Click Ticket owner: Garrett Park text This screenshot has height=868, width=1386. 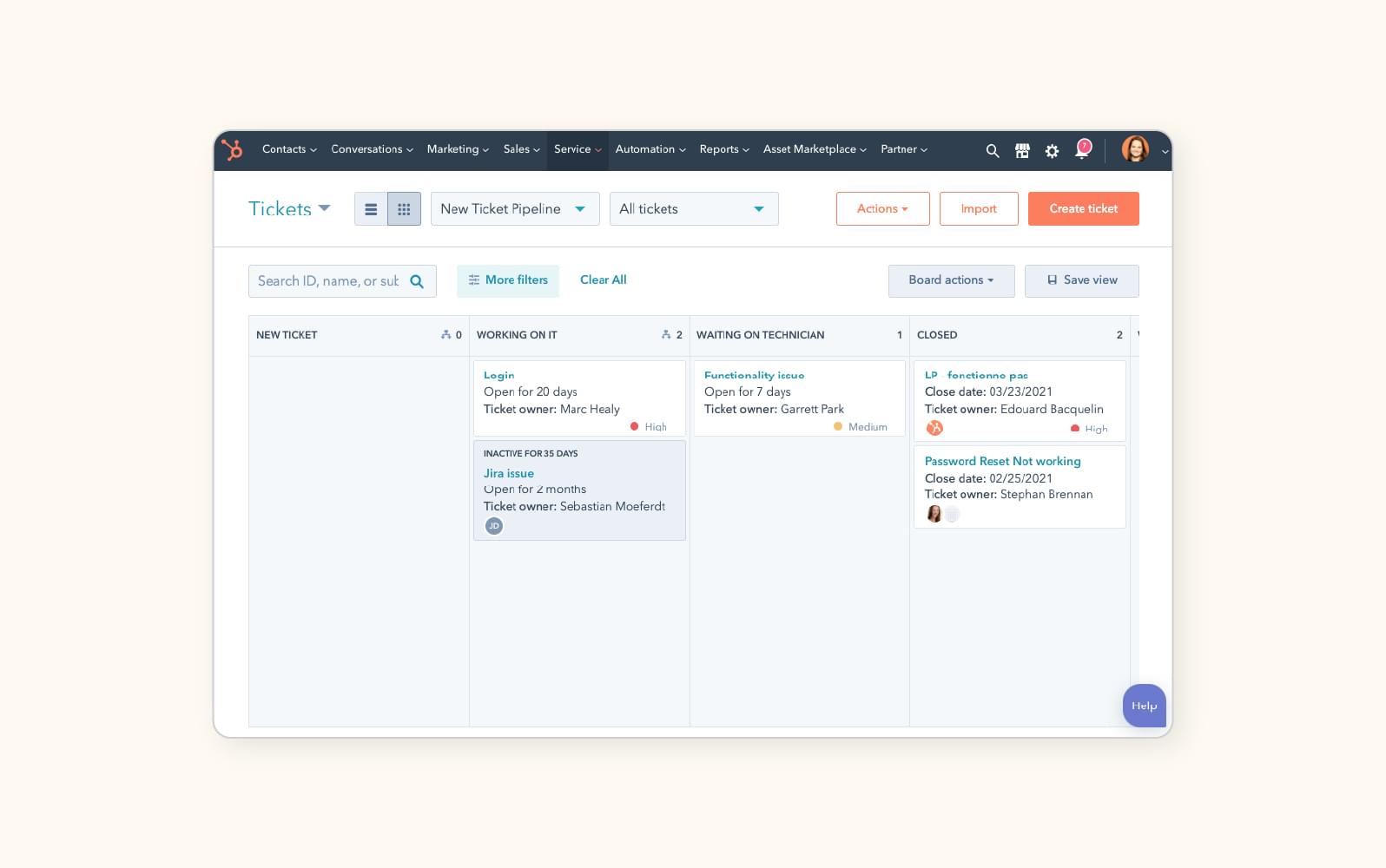tap(774, 409)
